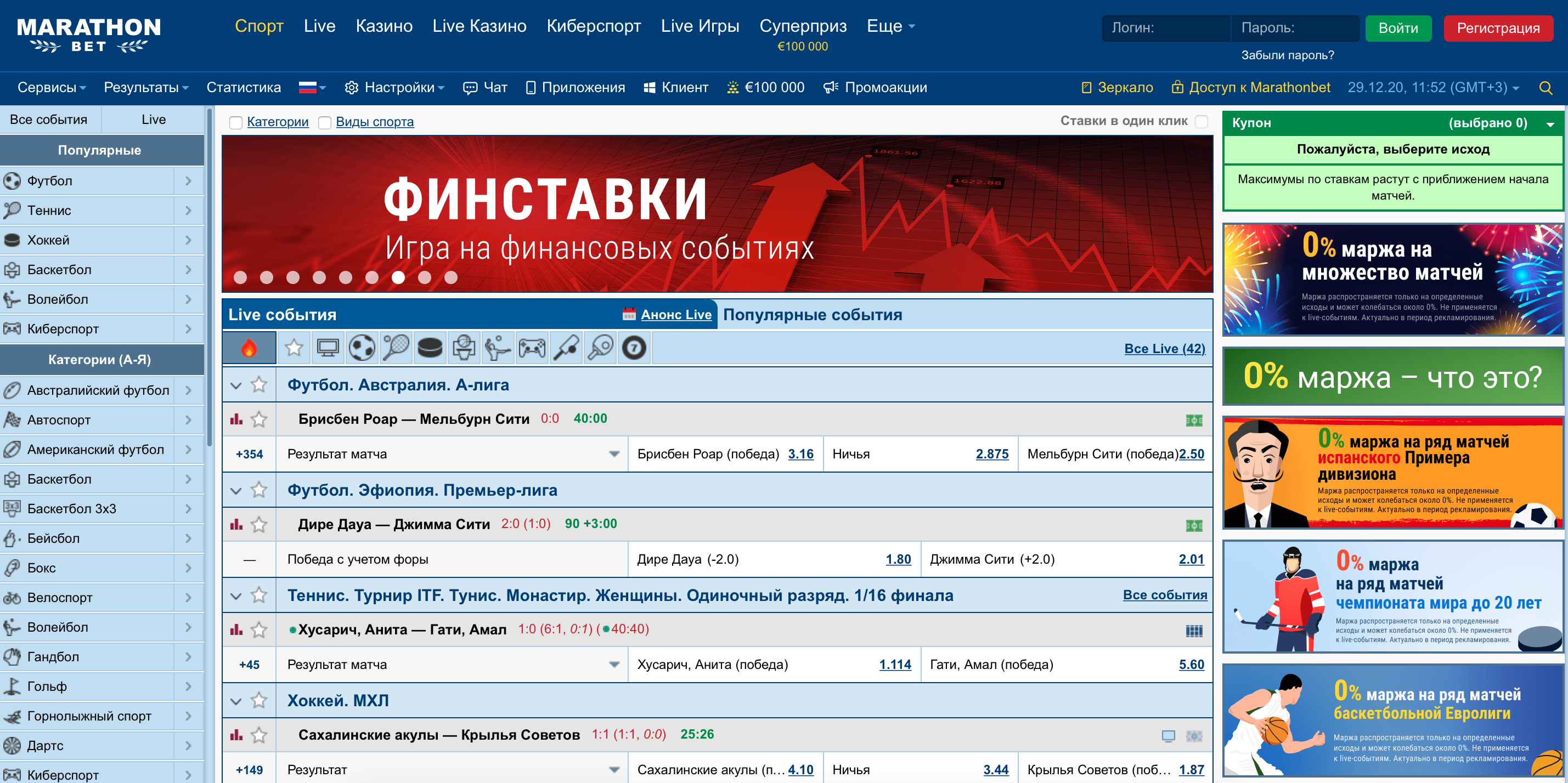Open statistics chart for Сахалинские акулы match
The width and height of the screenshot is (1568, 783).
236,735
